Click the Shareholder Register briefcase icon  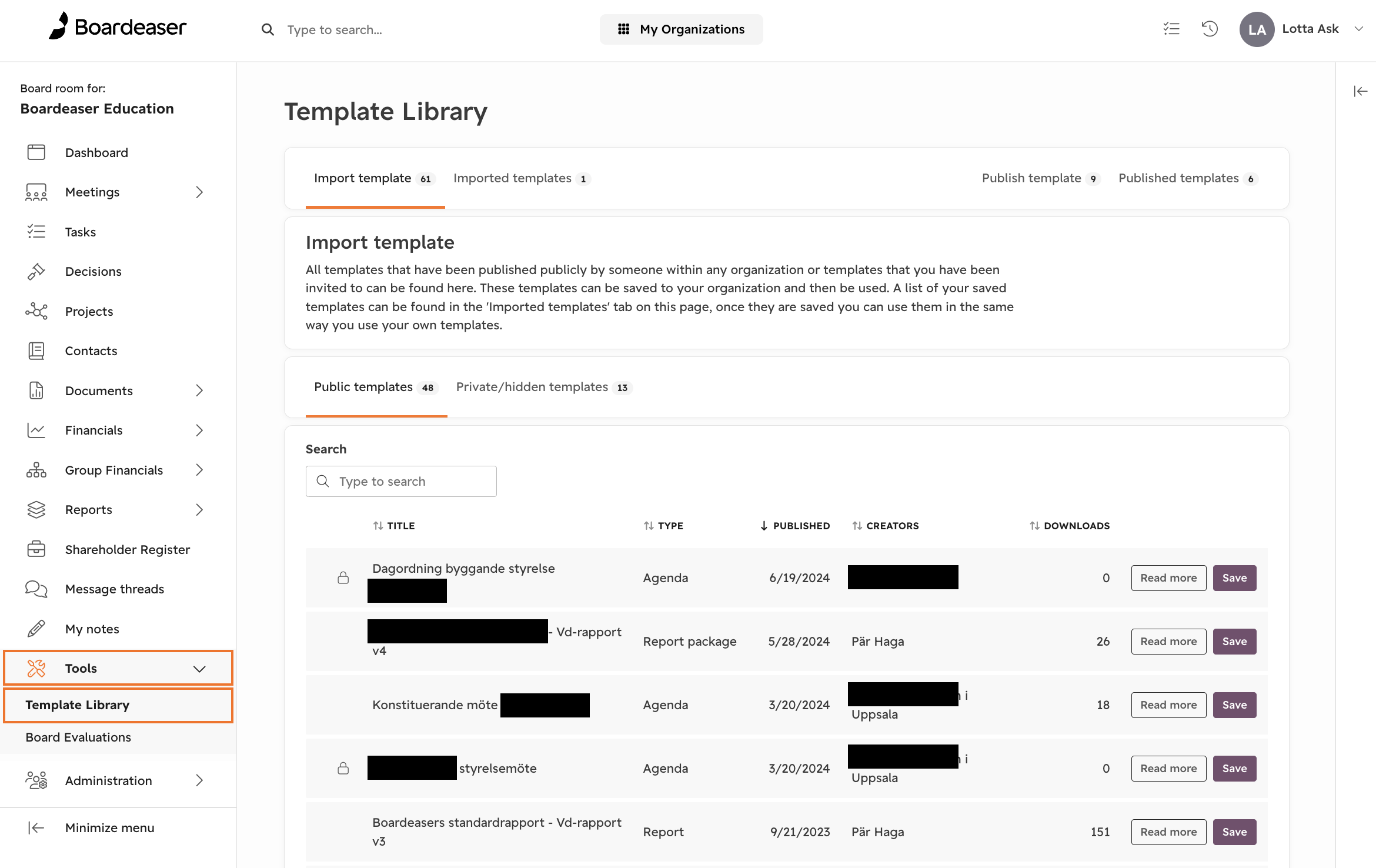pos(36,549)
